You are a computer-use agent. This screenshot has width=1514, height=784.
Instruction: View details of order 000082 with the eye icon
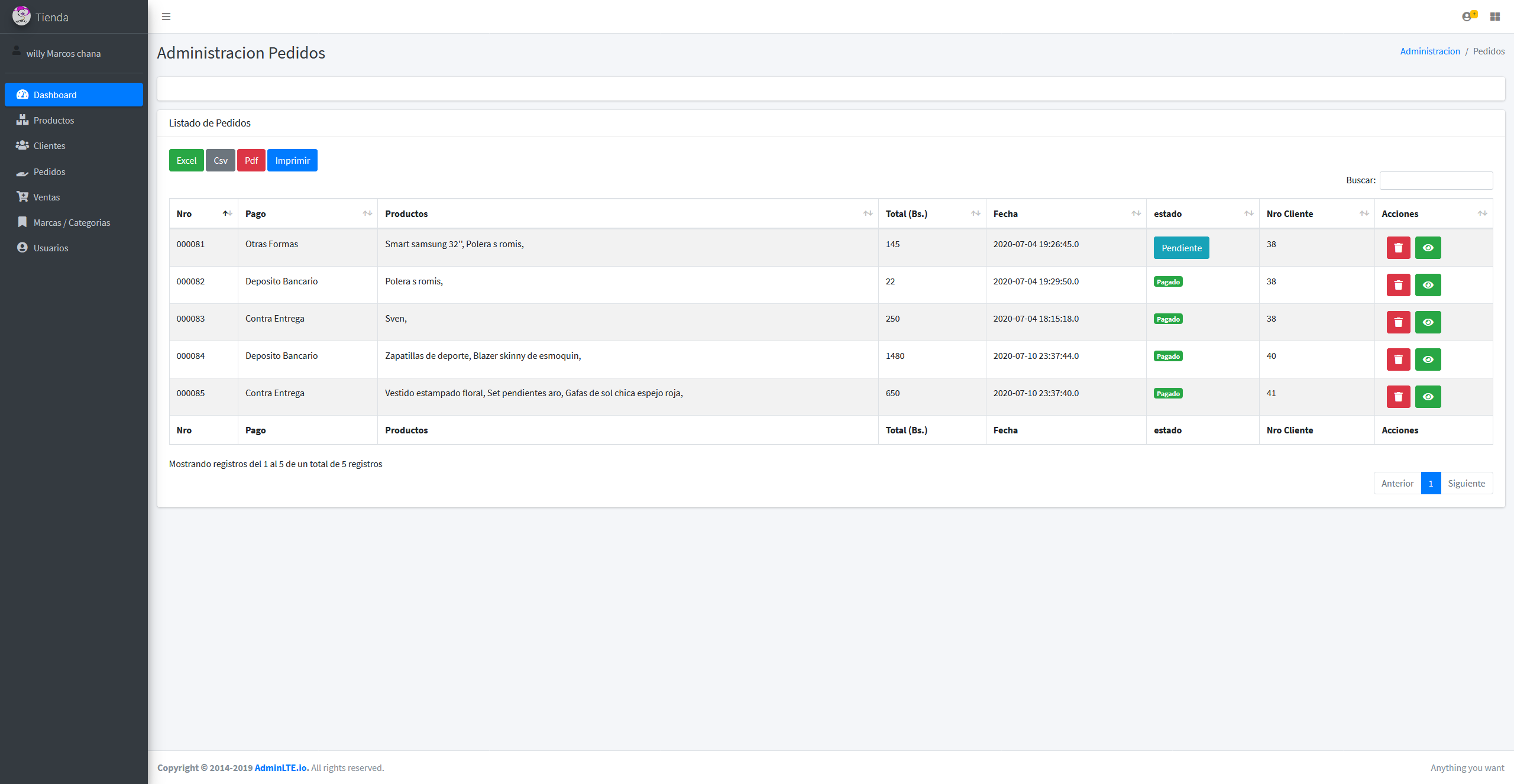[1428, 284]
